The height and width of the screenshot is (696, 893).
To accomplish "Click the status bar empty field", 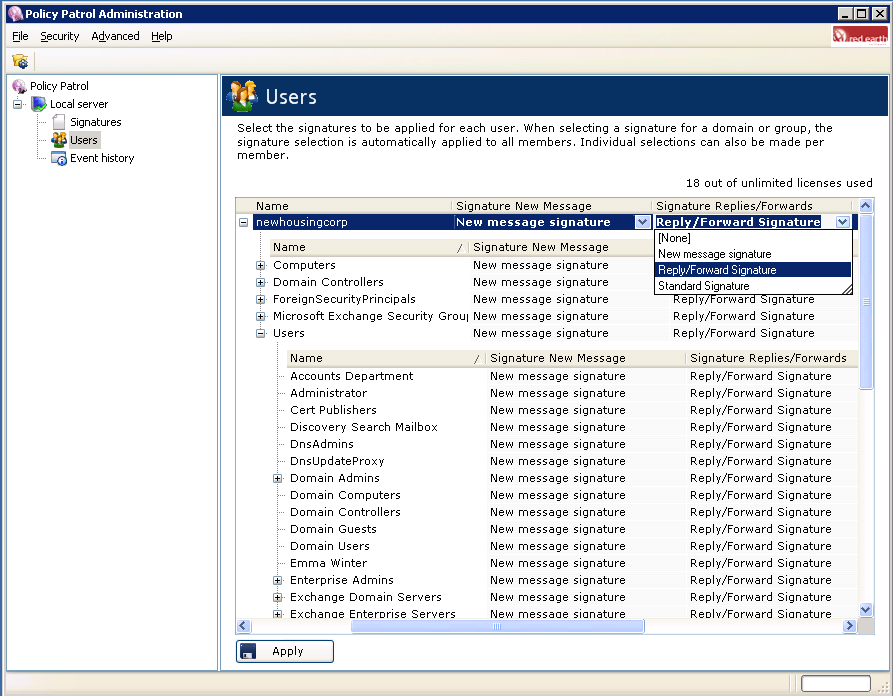I will coord(835,683).
